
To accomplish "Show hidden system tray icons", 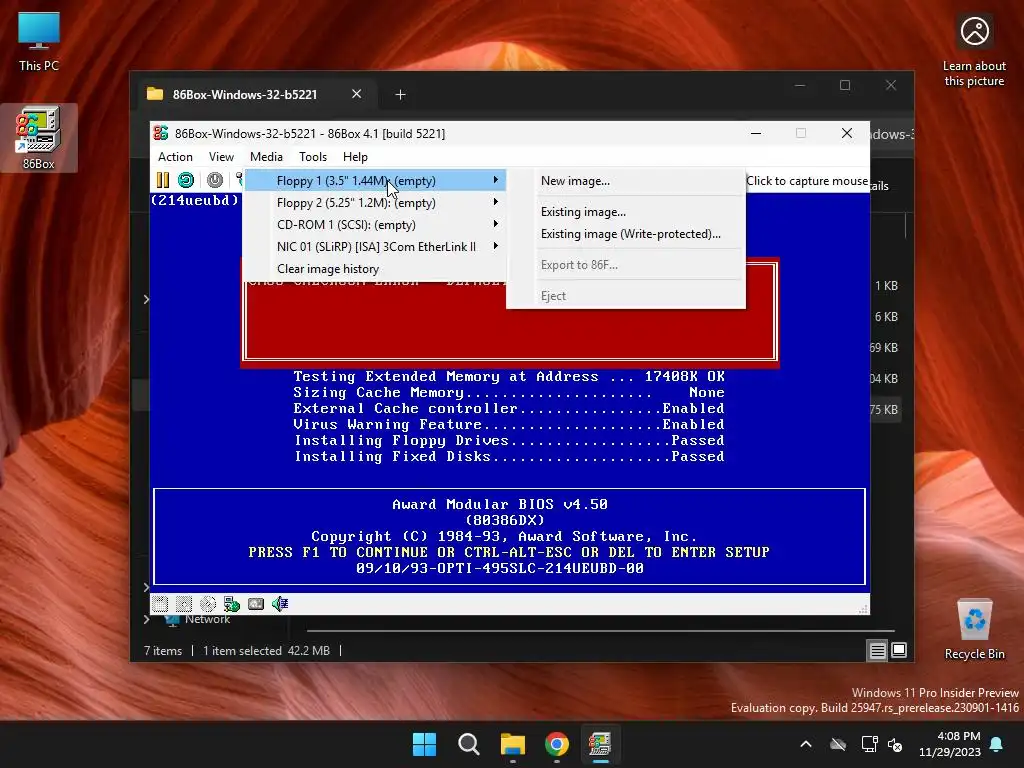I will click(x=806, y=744).
